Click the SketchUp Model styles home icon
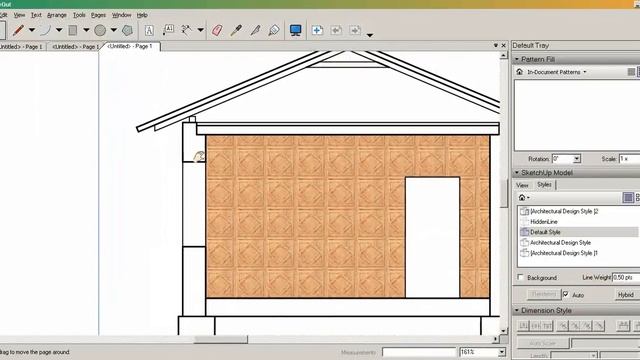This screenshot has height=360, width=640. tap(522, 198)
